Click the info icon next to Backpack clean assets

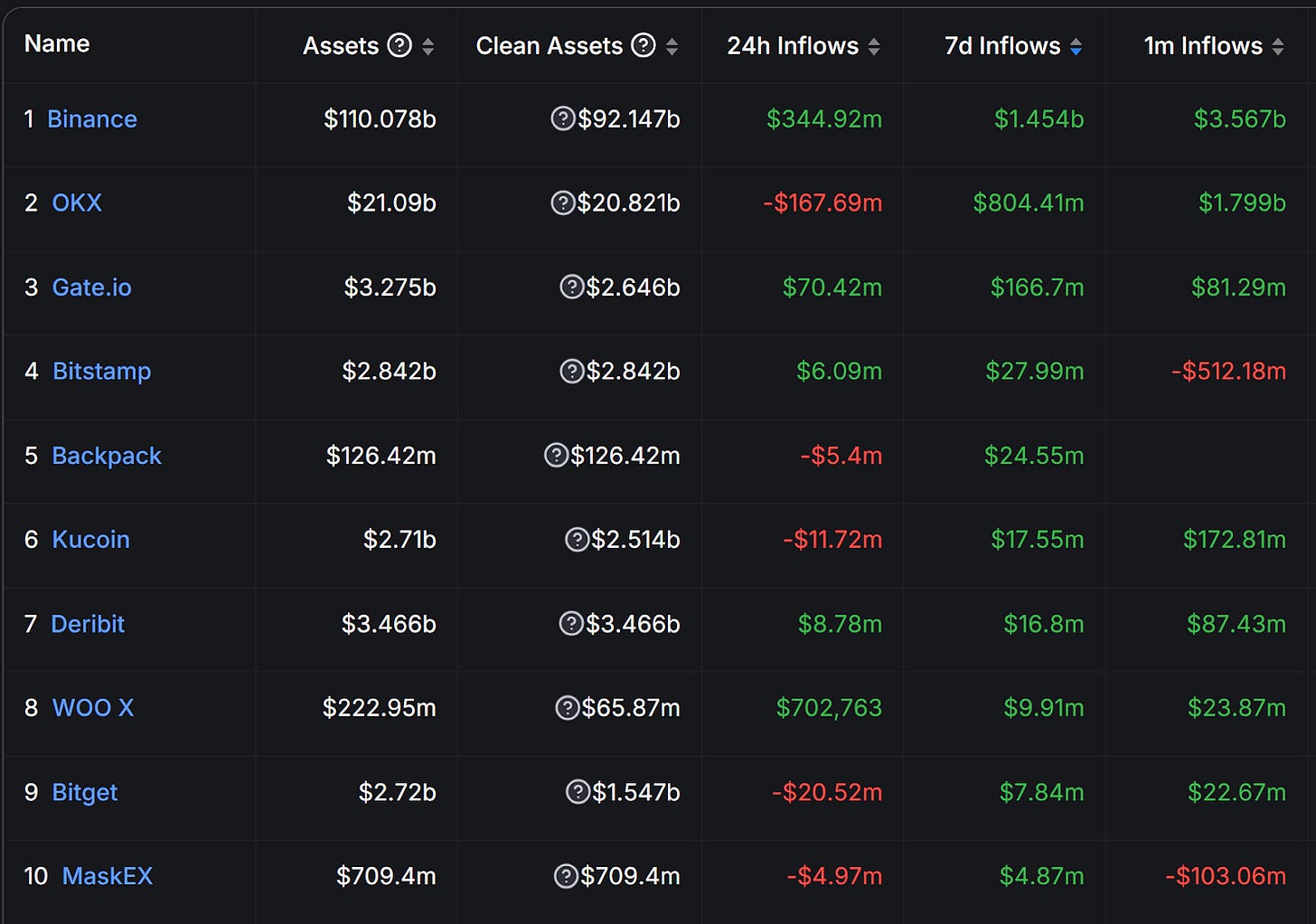click(556, 455)
